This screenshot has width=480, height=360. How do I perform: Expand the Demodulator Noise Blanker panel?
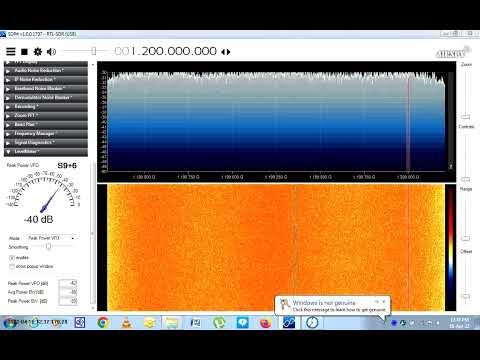[x=46, y=98]
